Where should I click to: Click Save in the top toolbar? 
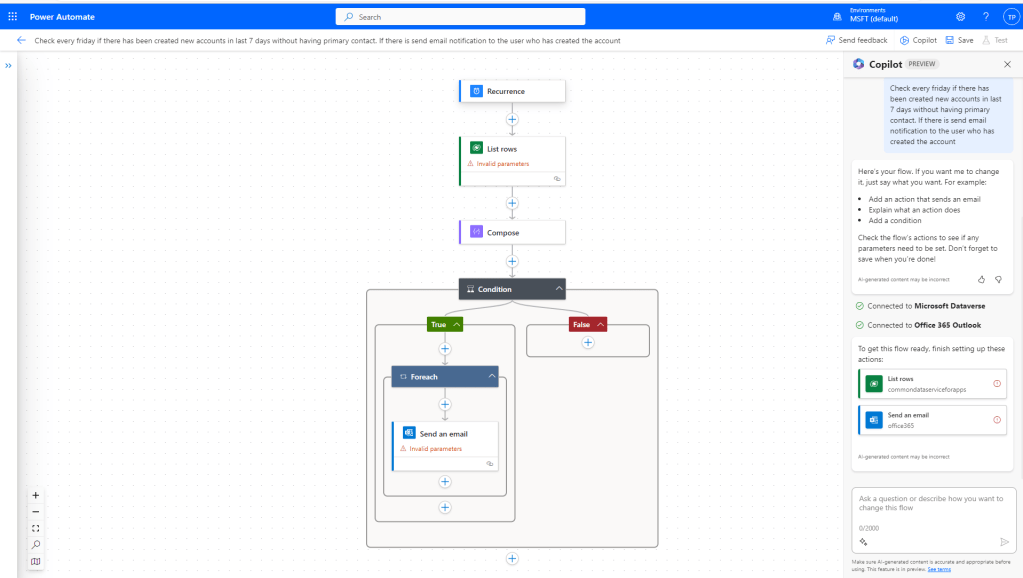(x=959, y=40)
